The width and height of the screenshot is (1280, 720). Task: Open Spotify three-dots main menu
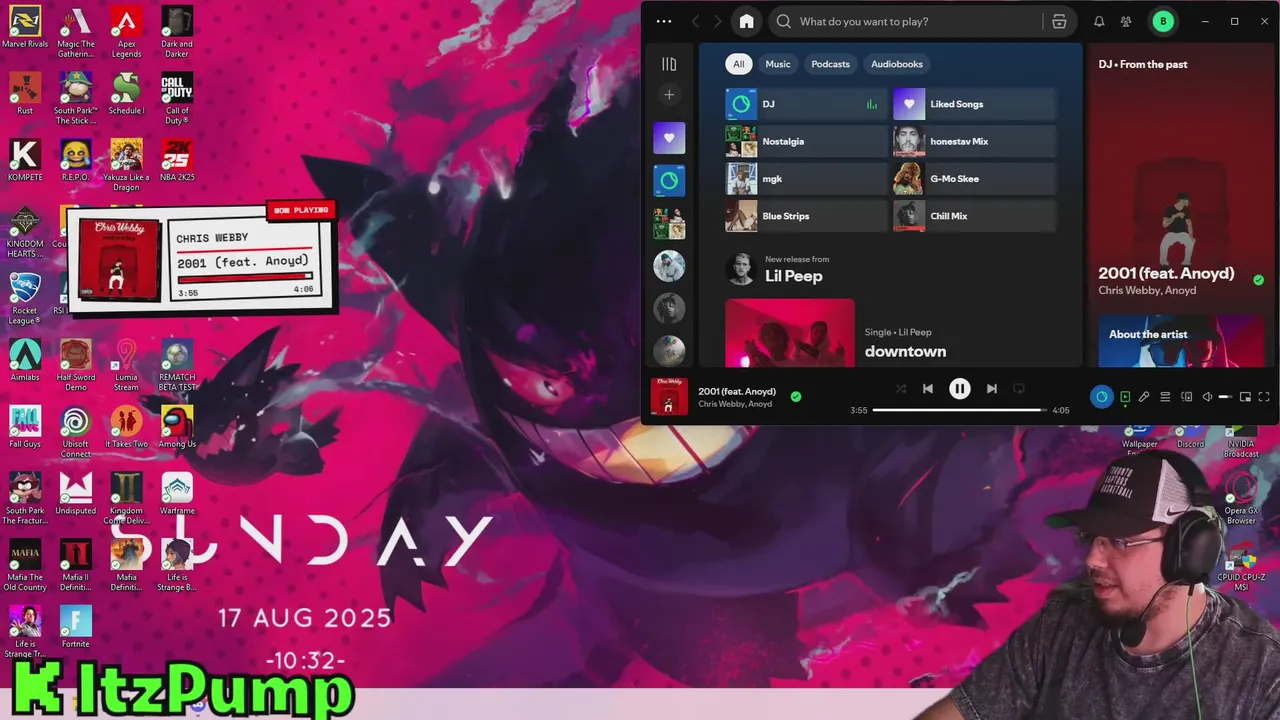click(664, 21)
